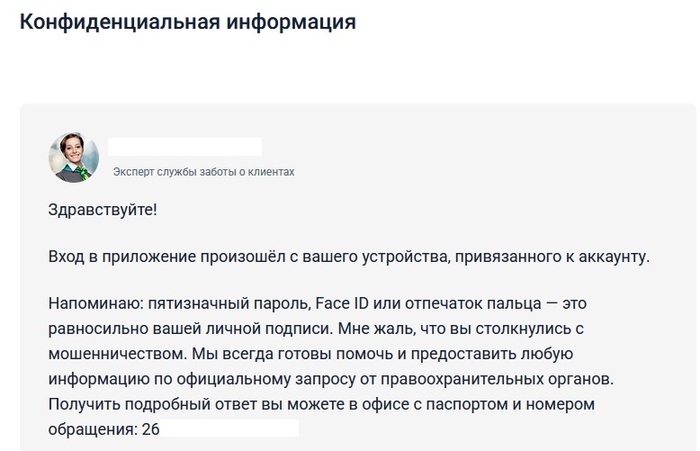Click the "Эксперт службы заботы о клиентах" label
700x451 pixels.
203,172
